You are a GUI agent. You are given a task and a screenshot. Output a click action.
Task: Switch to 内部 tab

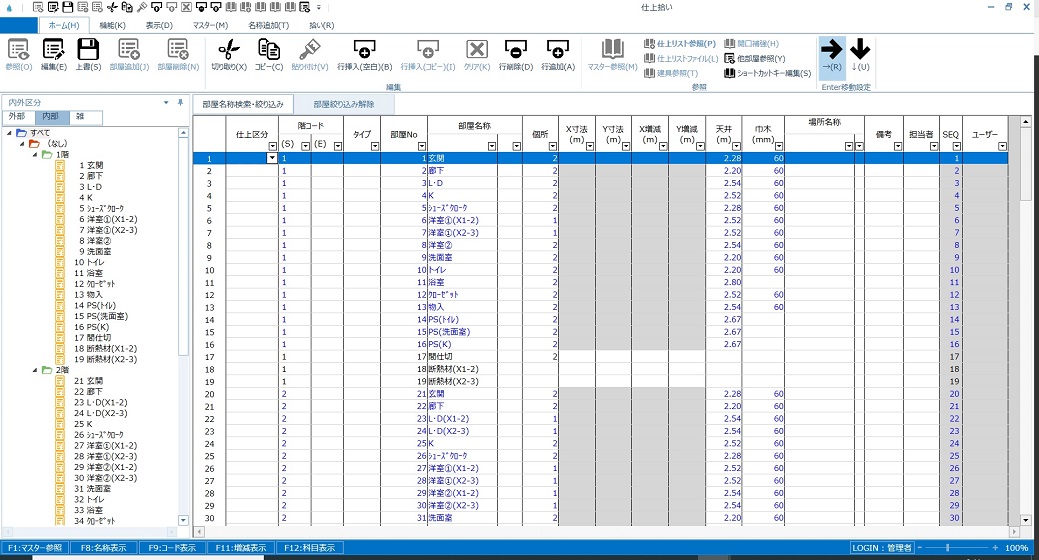tap(50, 117)
